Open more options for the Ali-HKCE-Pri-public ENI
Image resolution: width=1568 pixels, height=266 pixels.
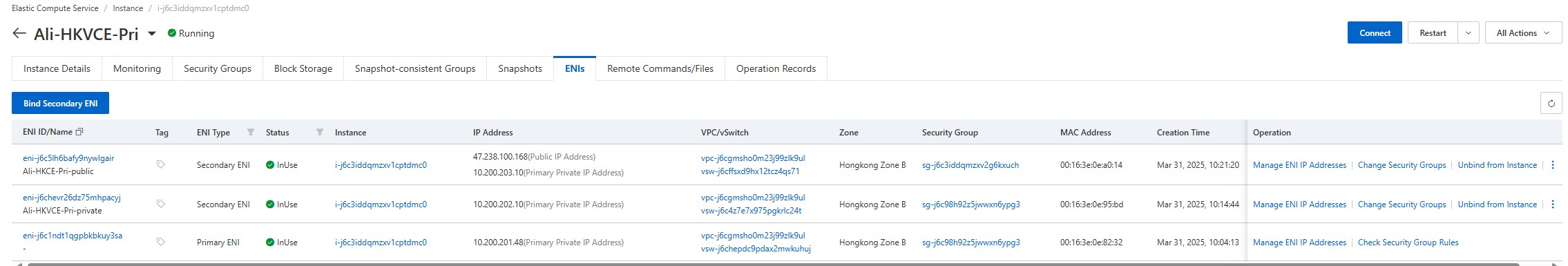tap(1553, 165)
